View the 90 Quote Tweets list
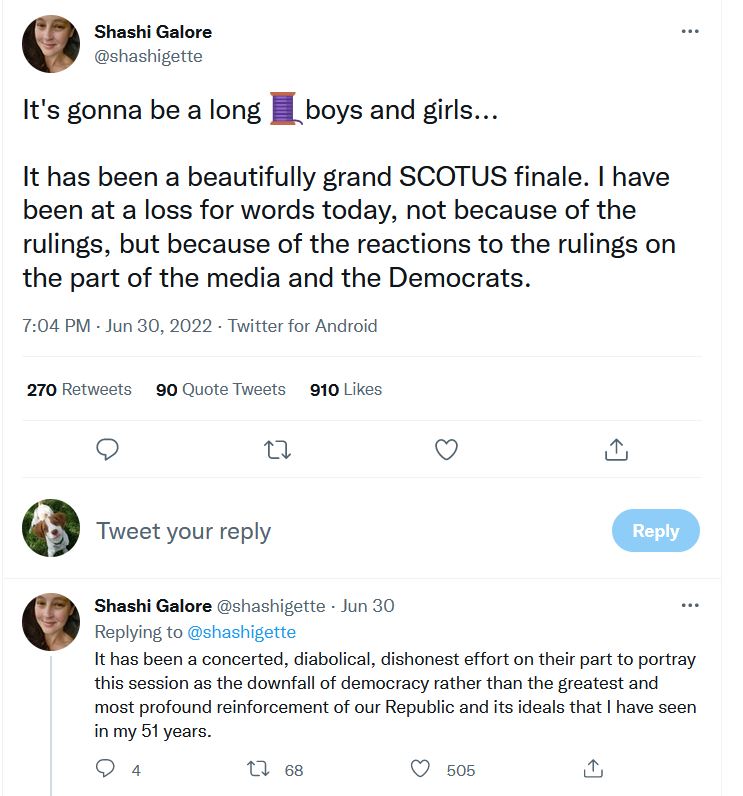 point(220,389)
